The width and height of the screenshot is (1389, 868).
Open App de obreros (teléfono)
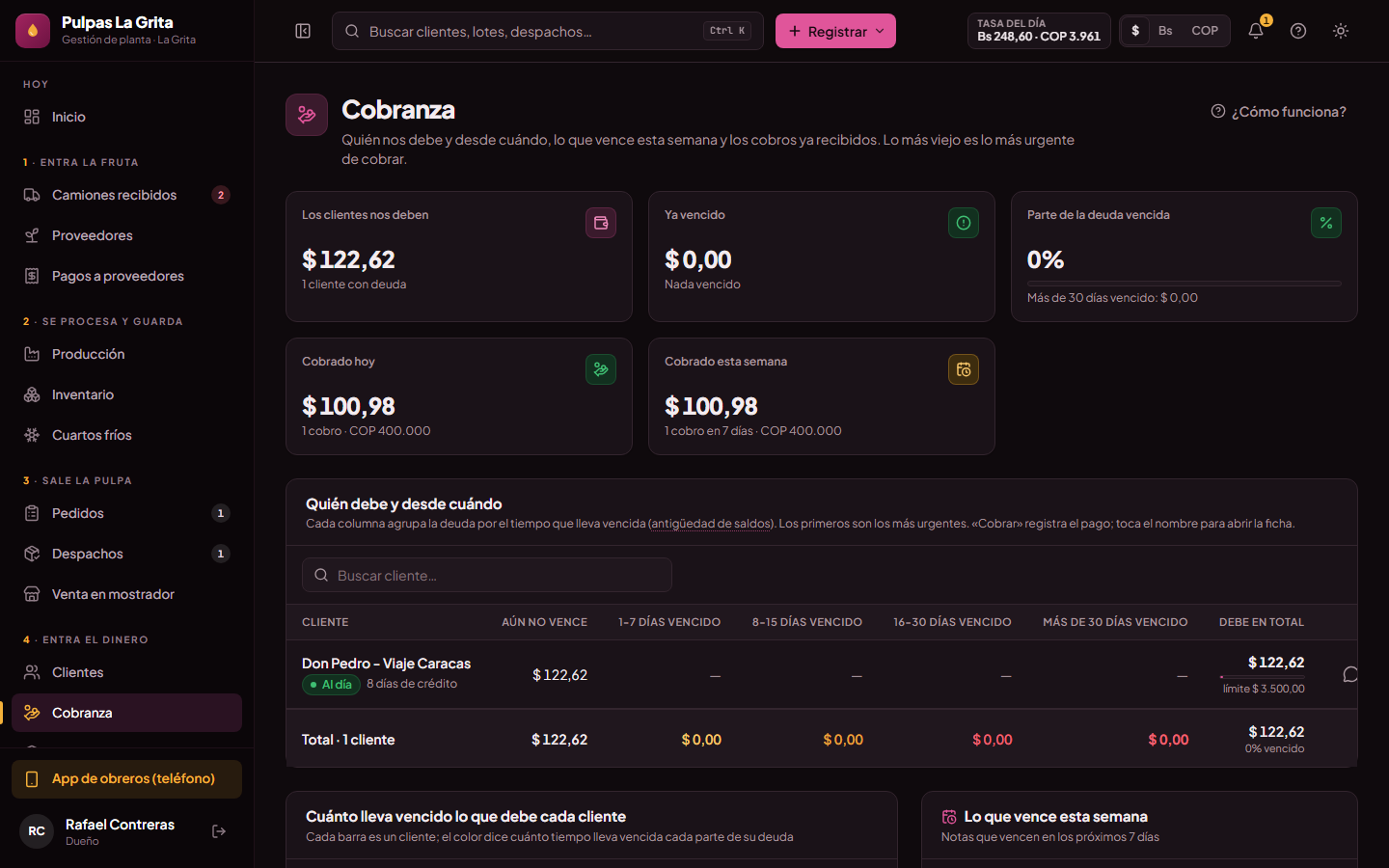[x=126, y=779]
